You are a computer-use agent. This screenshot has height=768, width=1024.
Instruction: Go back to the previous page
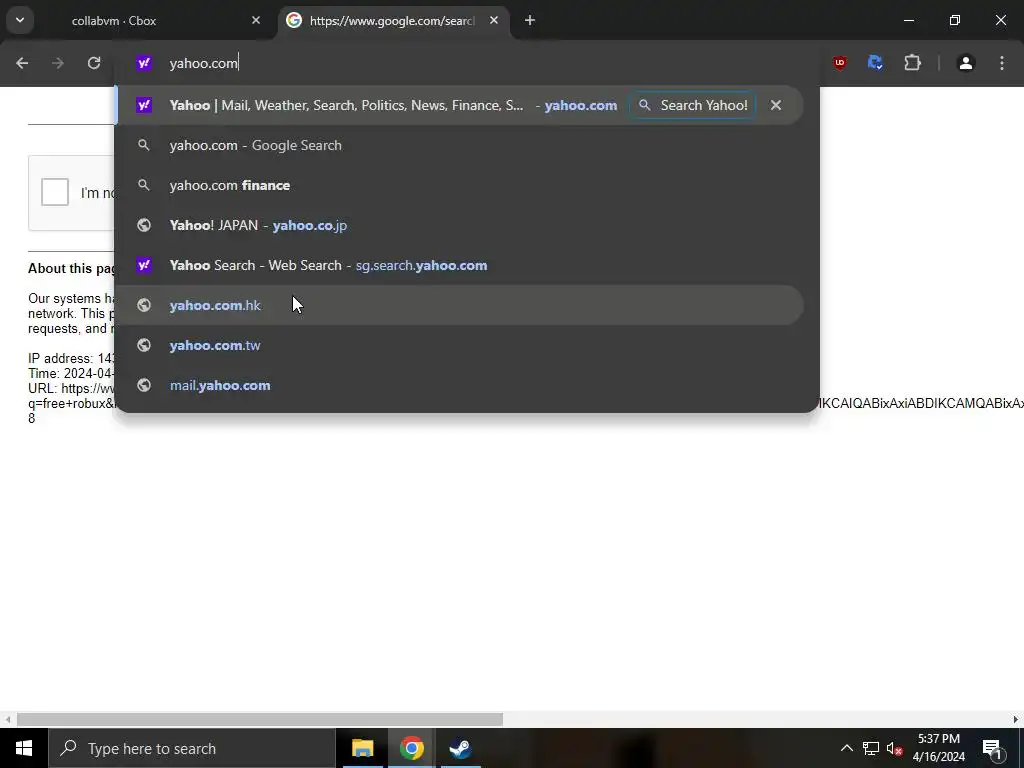pos(22,63)
